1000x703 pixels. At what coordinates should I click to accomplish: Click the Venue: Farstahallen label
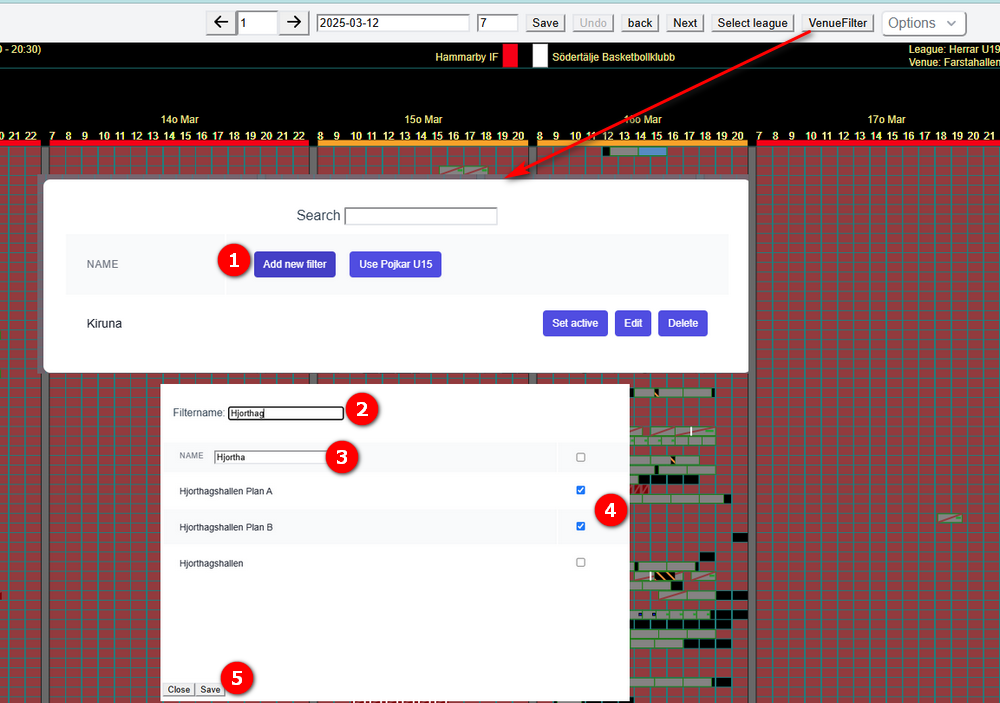(x=954, y=62)
